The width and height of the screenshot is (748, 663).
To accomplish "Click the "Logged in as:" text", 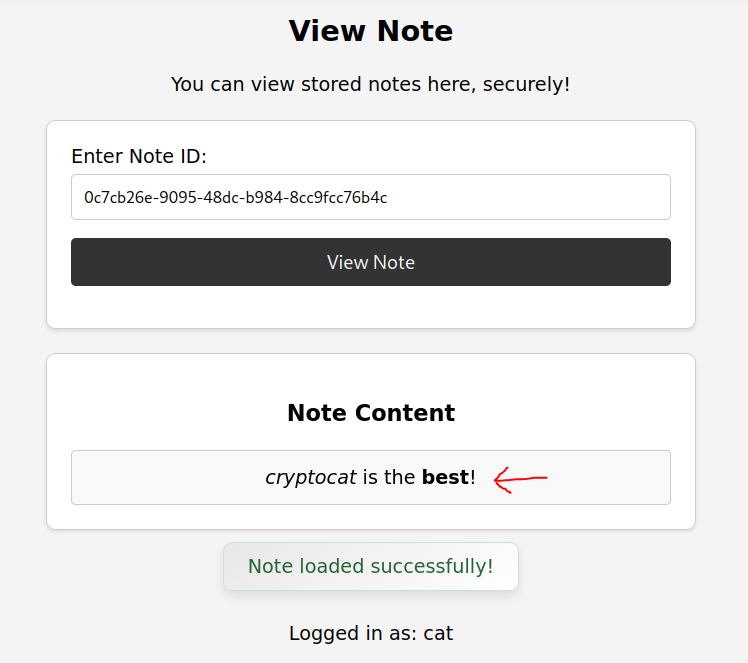I will click(353, 633).
